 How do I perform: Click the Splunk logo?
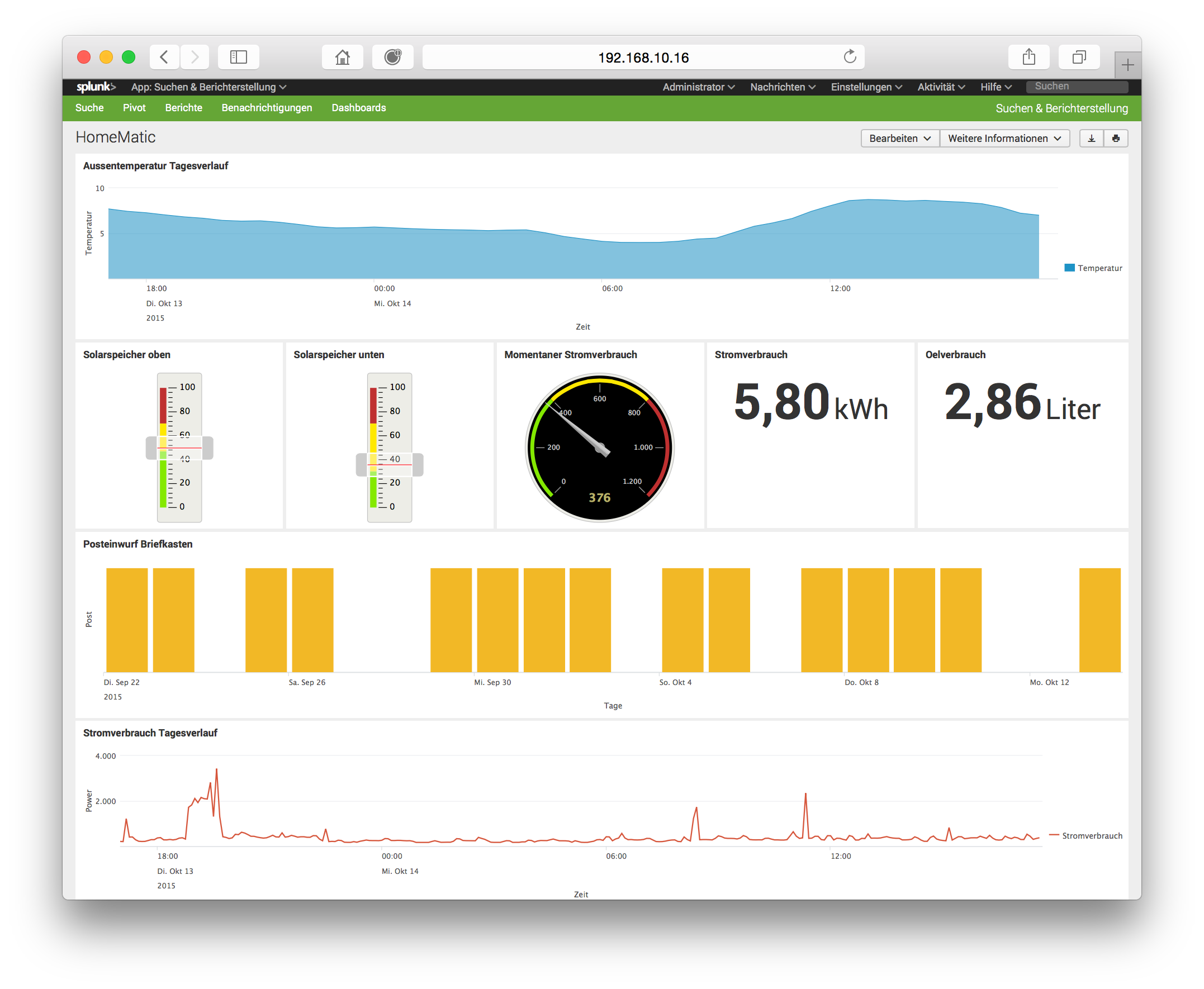pyautogui.click(x=96, y=87)
